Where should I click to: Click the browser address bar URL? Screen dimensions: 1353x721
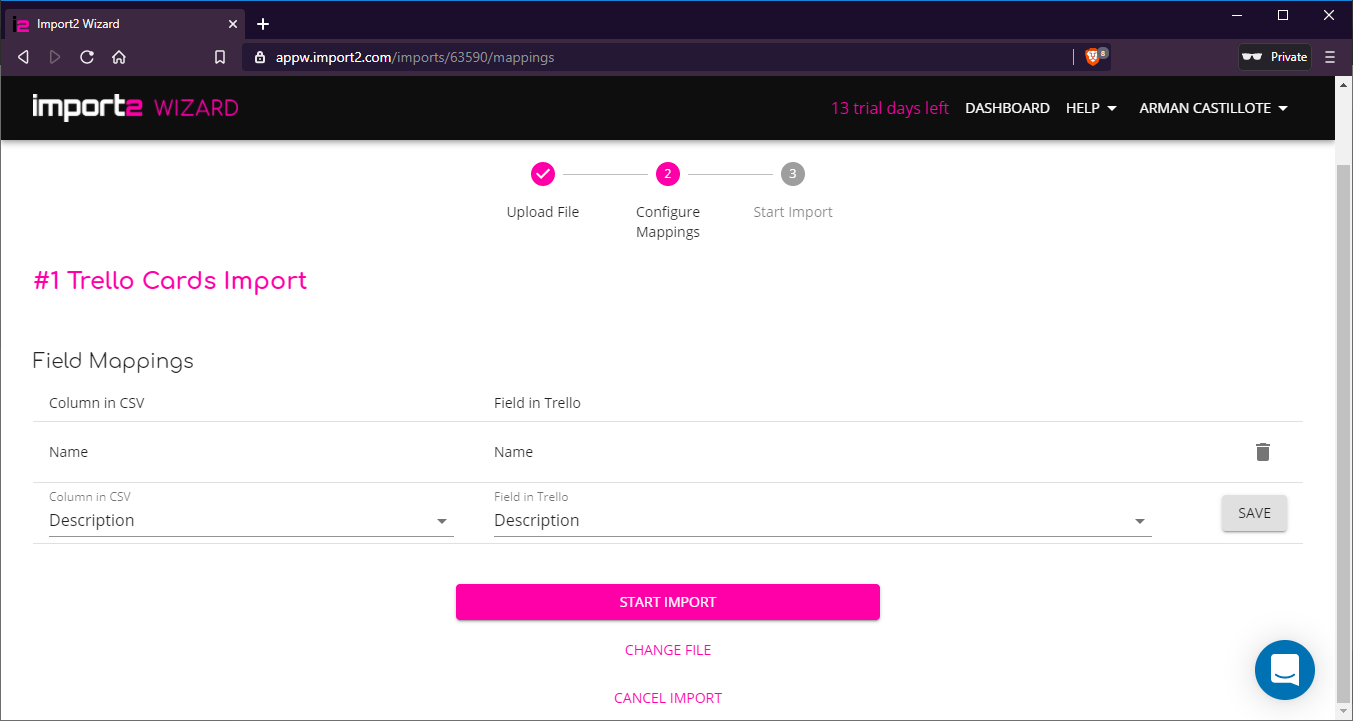[415, 57]
